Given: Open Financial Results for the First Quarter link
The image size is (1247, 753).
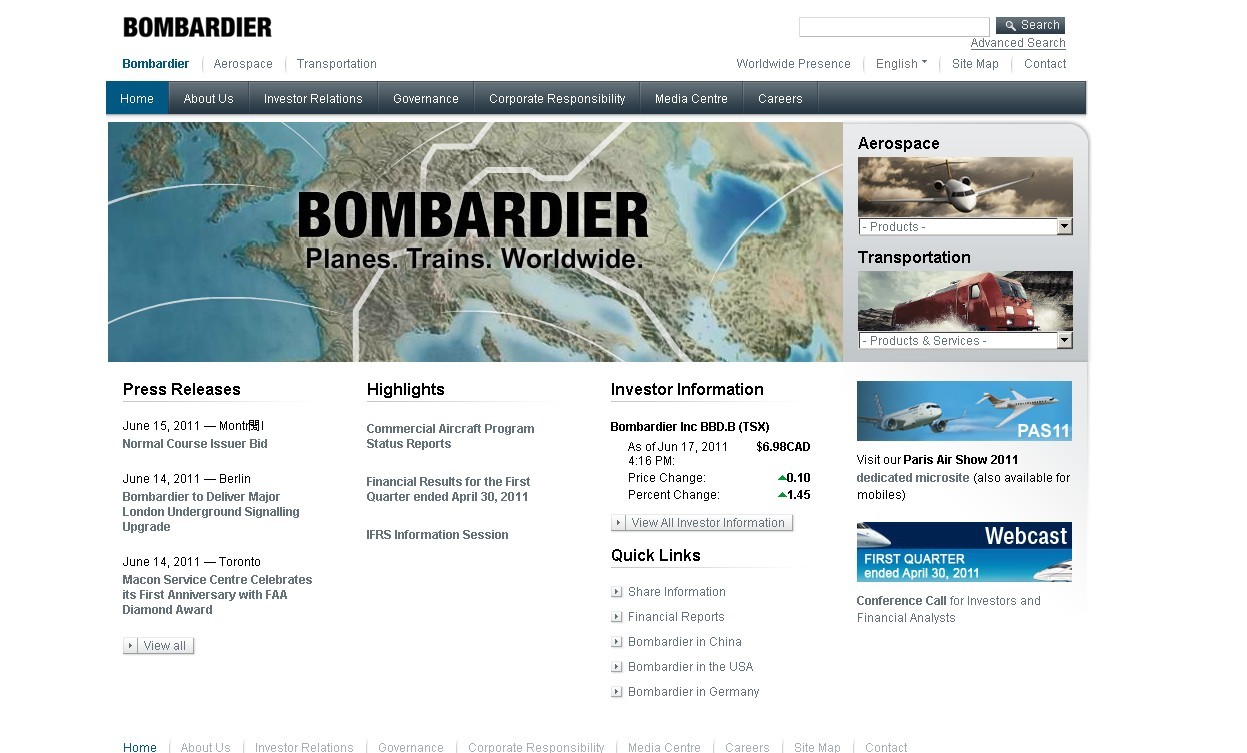Looking at the screenshot, I should (448, 489).
